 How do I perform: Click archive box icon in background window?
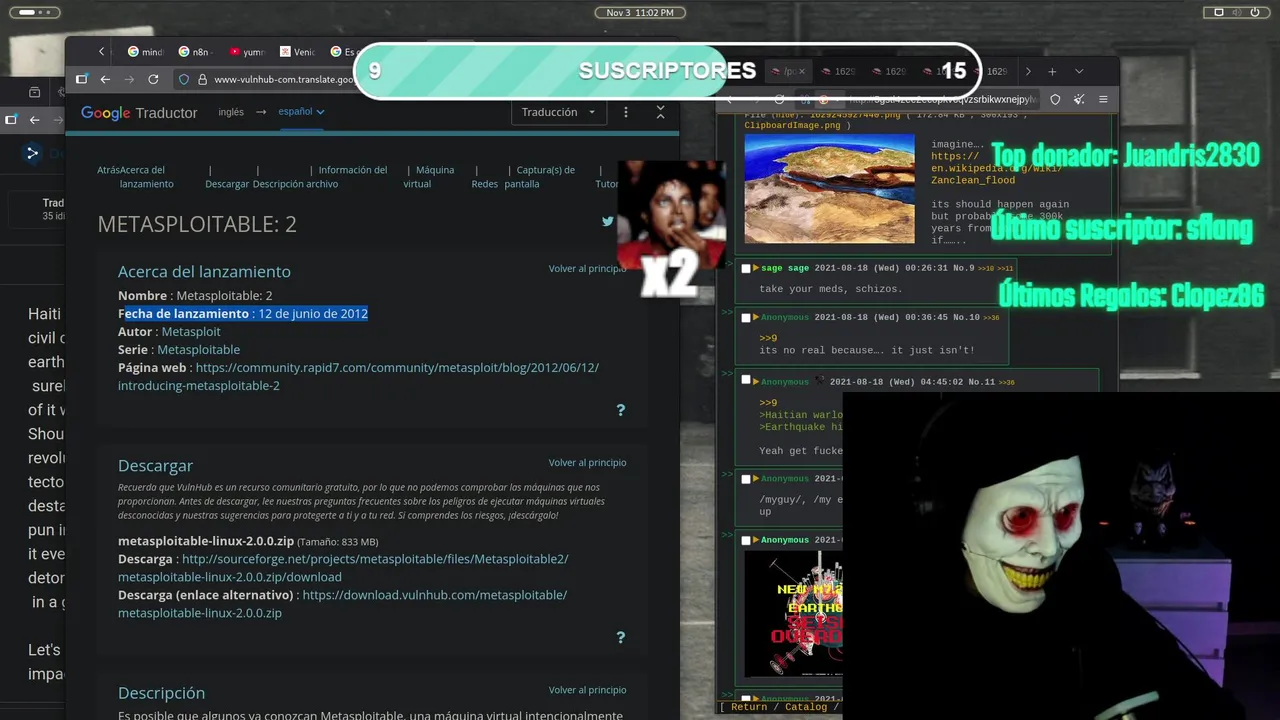(35, 92)
